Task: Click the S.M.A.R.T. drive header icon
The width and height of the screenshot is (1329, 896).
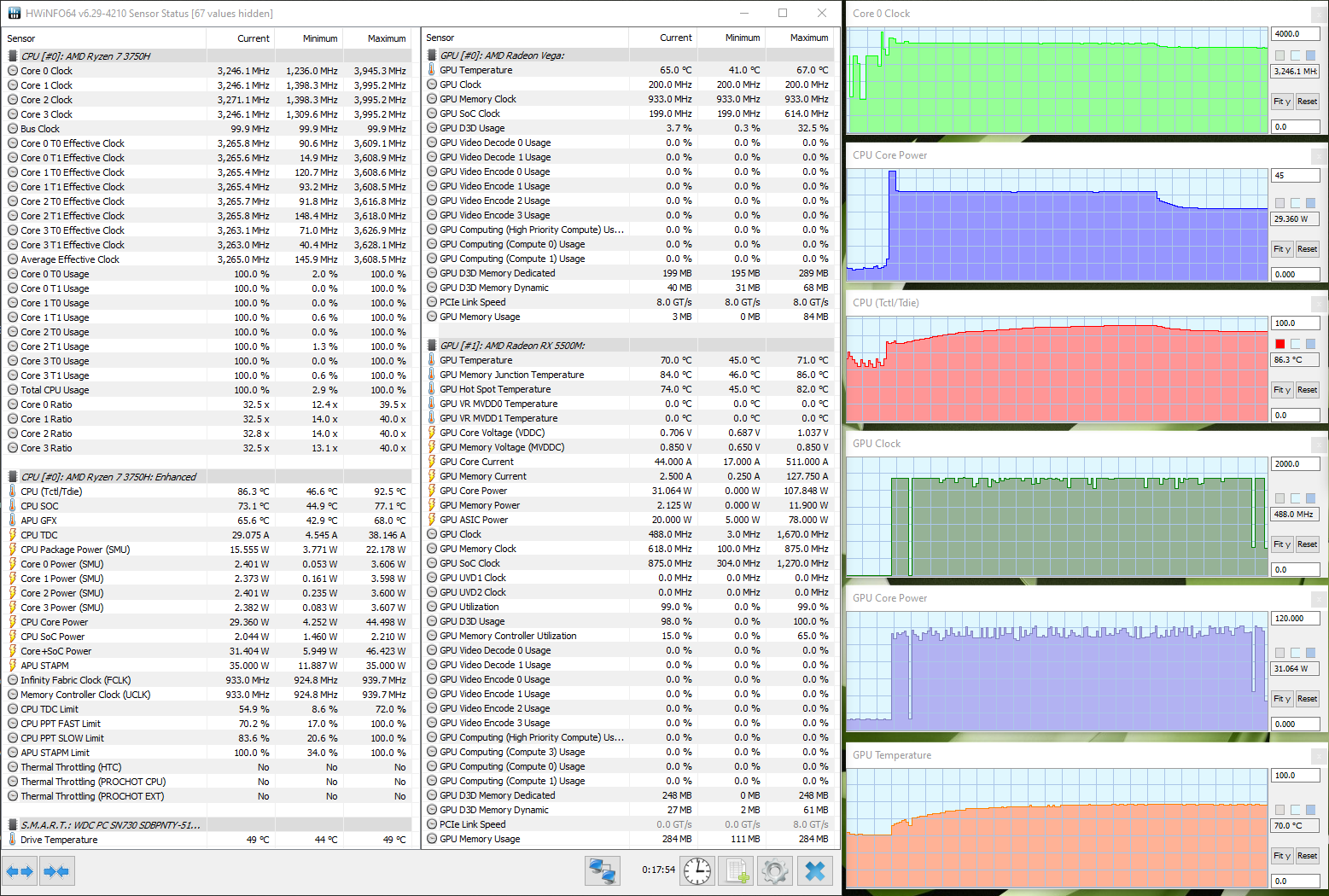Action: click(x=13, y=825)
